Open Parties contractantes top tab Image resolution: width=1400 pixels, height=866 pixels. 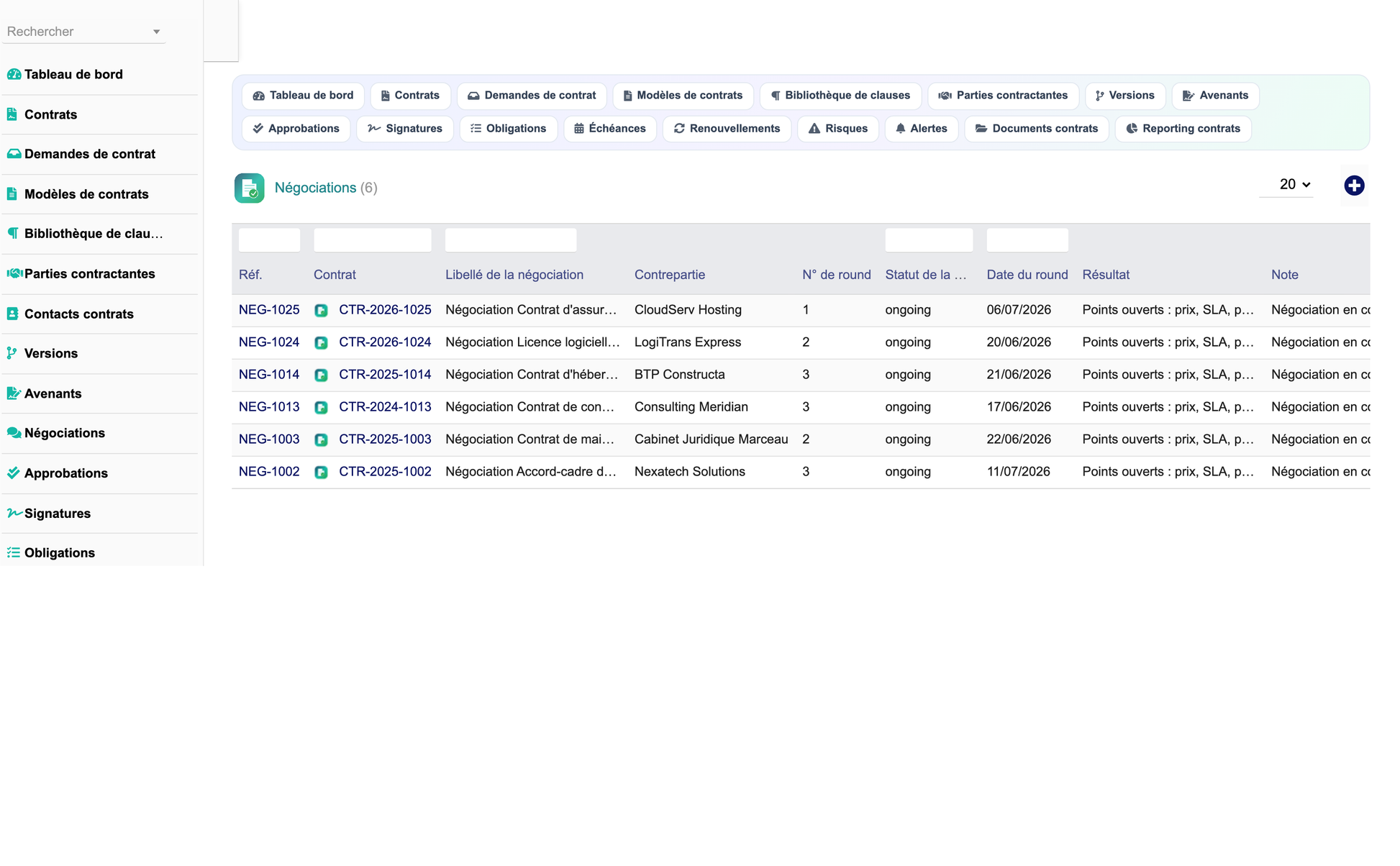[1003, 96]
